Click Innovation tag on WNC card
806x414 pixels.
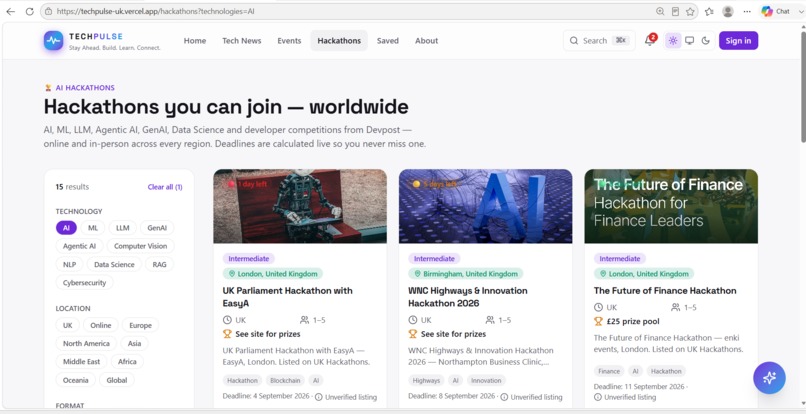coord(486,381)
